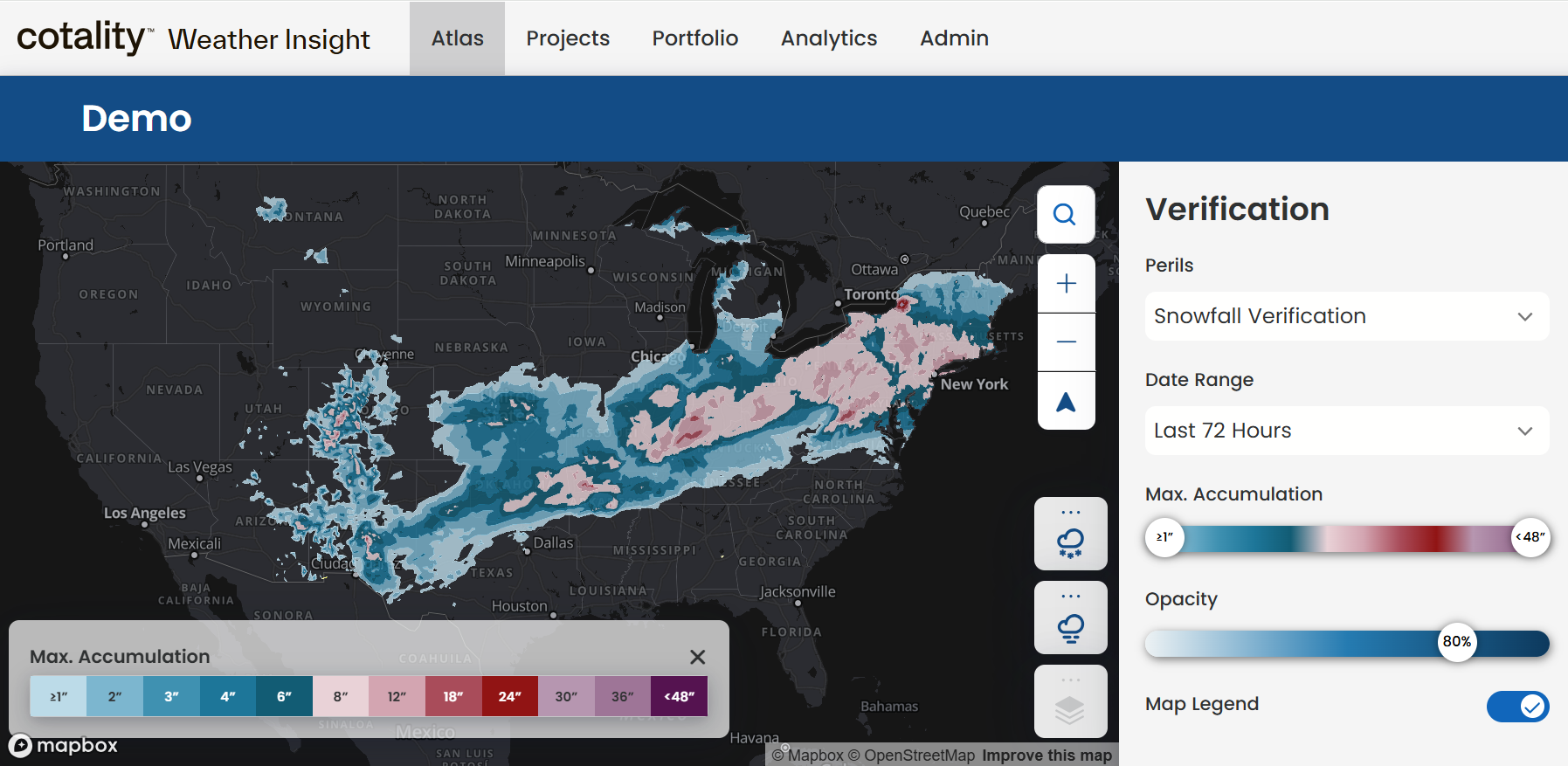Click the 12" legend swatch
The image size is (1568, 766).
coord(397,696)
